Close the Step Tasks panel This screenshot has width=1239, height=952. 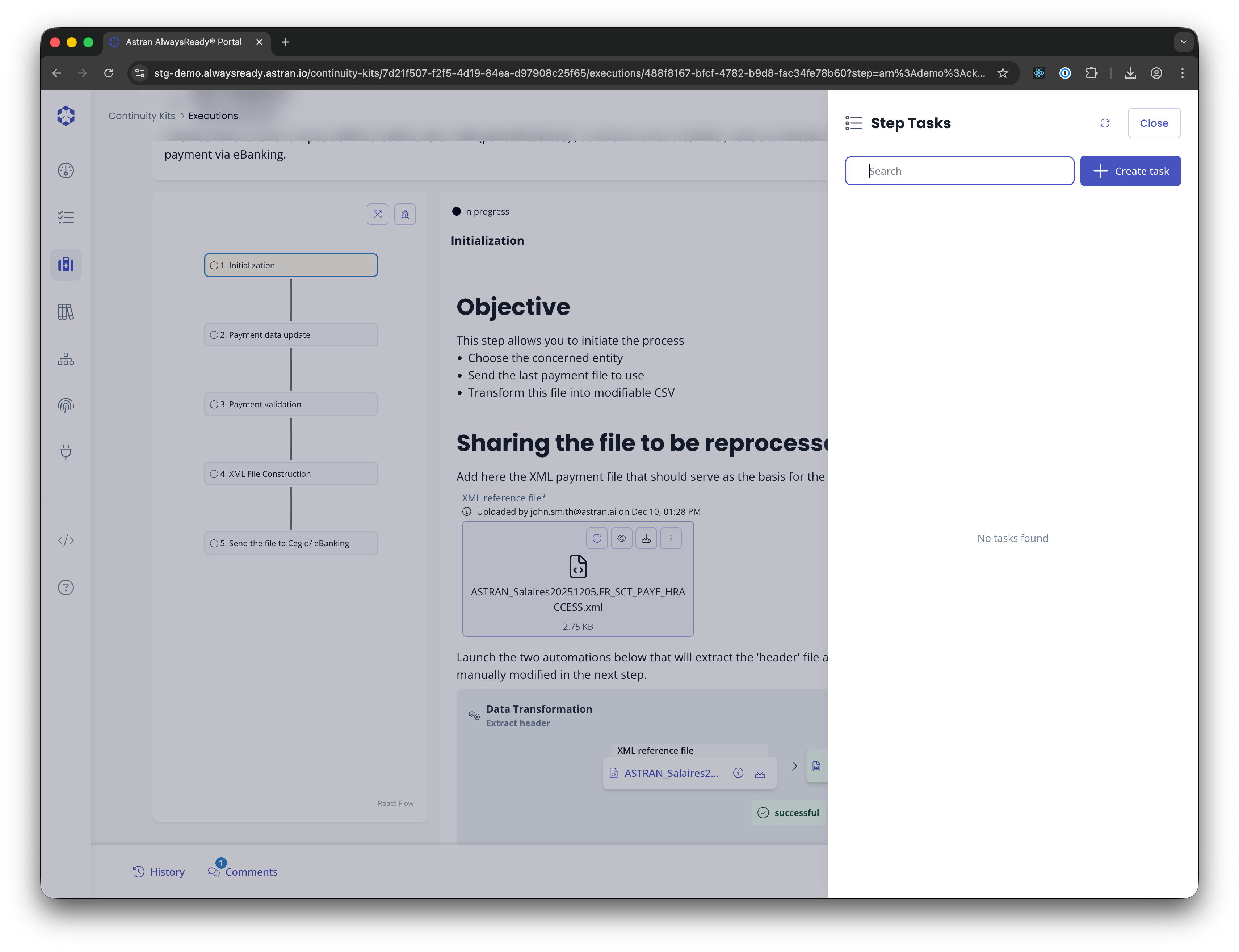tap(1154, 123)
